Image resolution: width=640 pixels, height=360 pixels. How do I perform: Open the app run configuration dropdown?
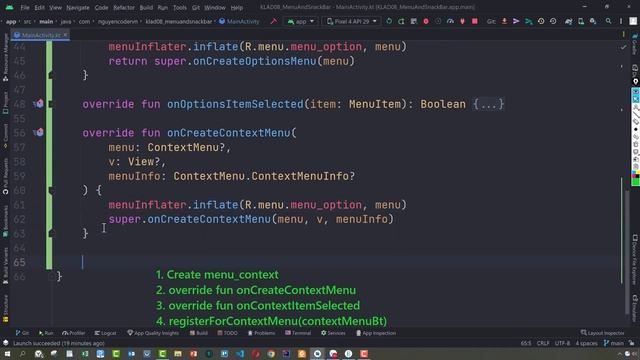pyautogui.click(x=301, y=21)
